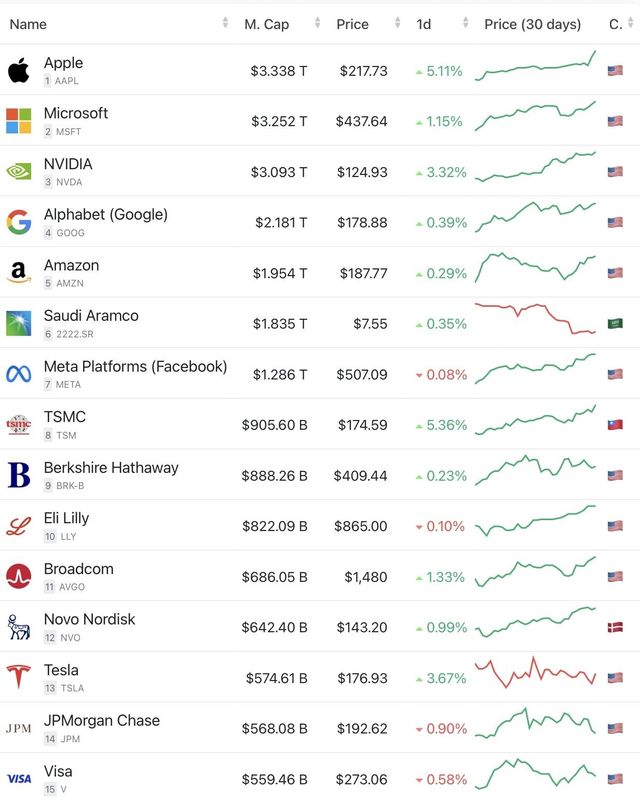Click the Meta Platforms logo icon

point(18,374)
